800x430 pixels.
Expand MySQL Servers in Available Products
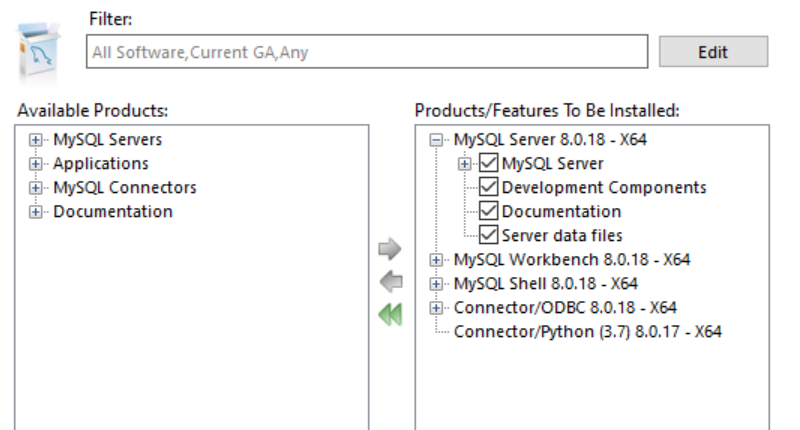pyautogui.click(x=35, y=140)
